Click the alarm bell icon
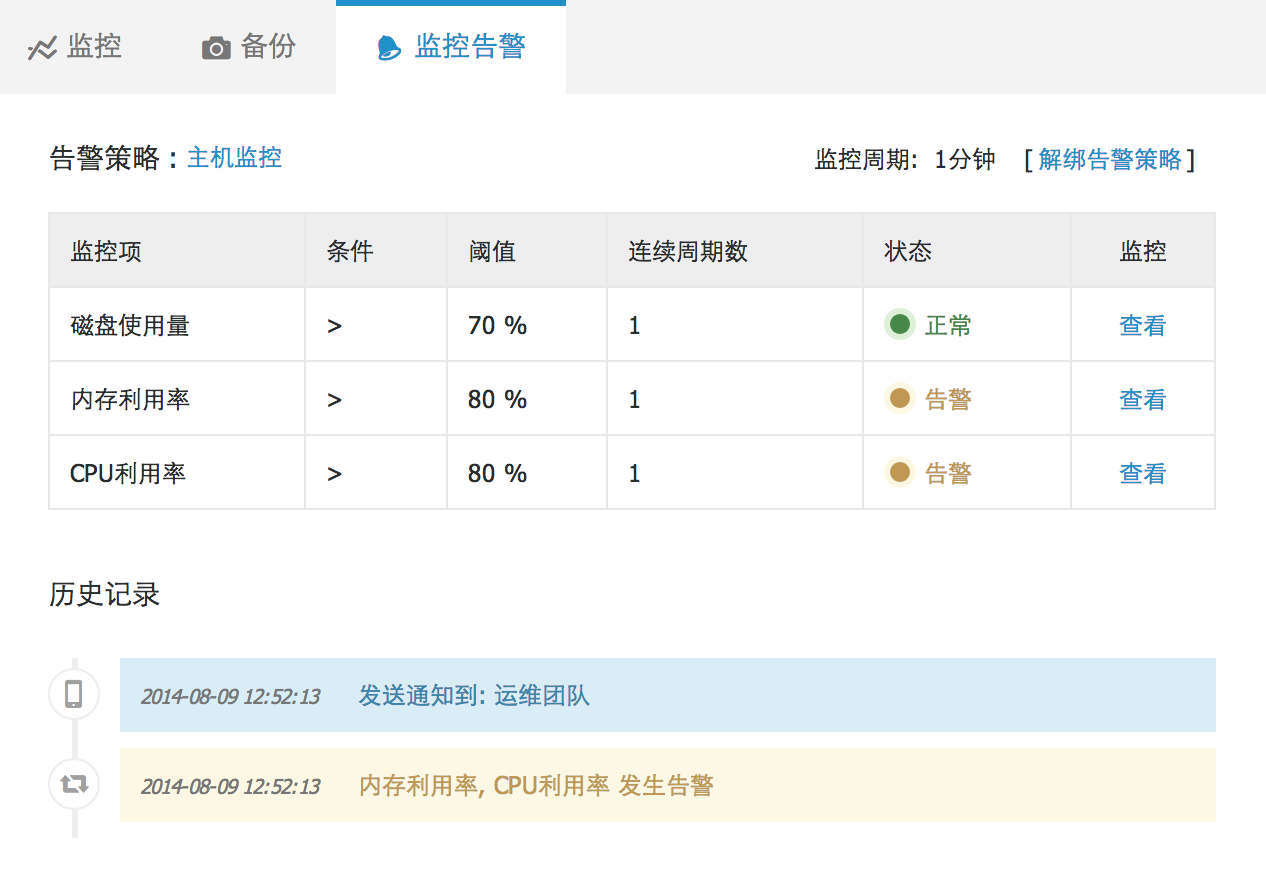The height and width of the screenshot is (876, 1266). pos(388,48)
